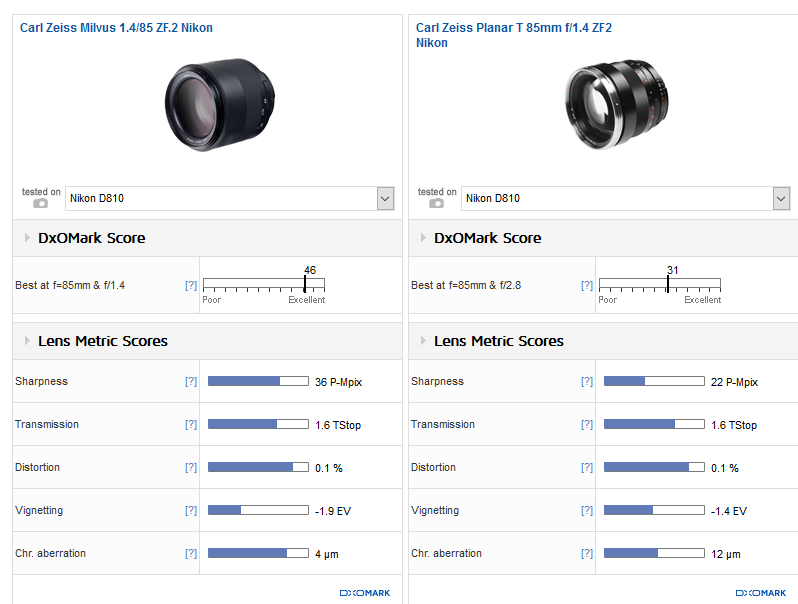This screenshot has height=604, width=798.
Task: Click the DXOMARK logo under Milvus panel
Action: [364, 593]
